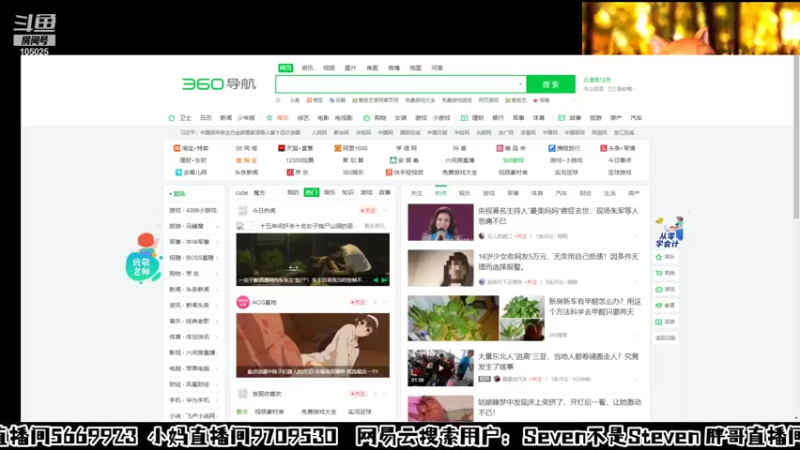Image resolution: width=800 pixels, height=450 pixels.
Task: Expand the 体育·体坛快讯 sidebar row arrow
Action: [217, 337]
